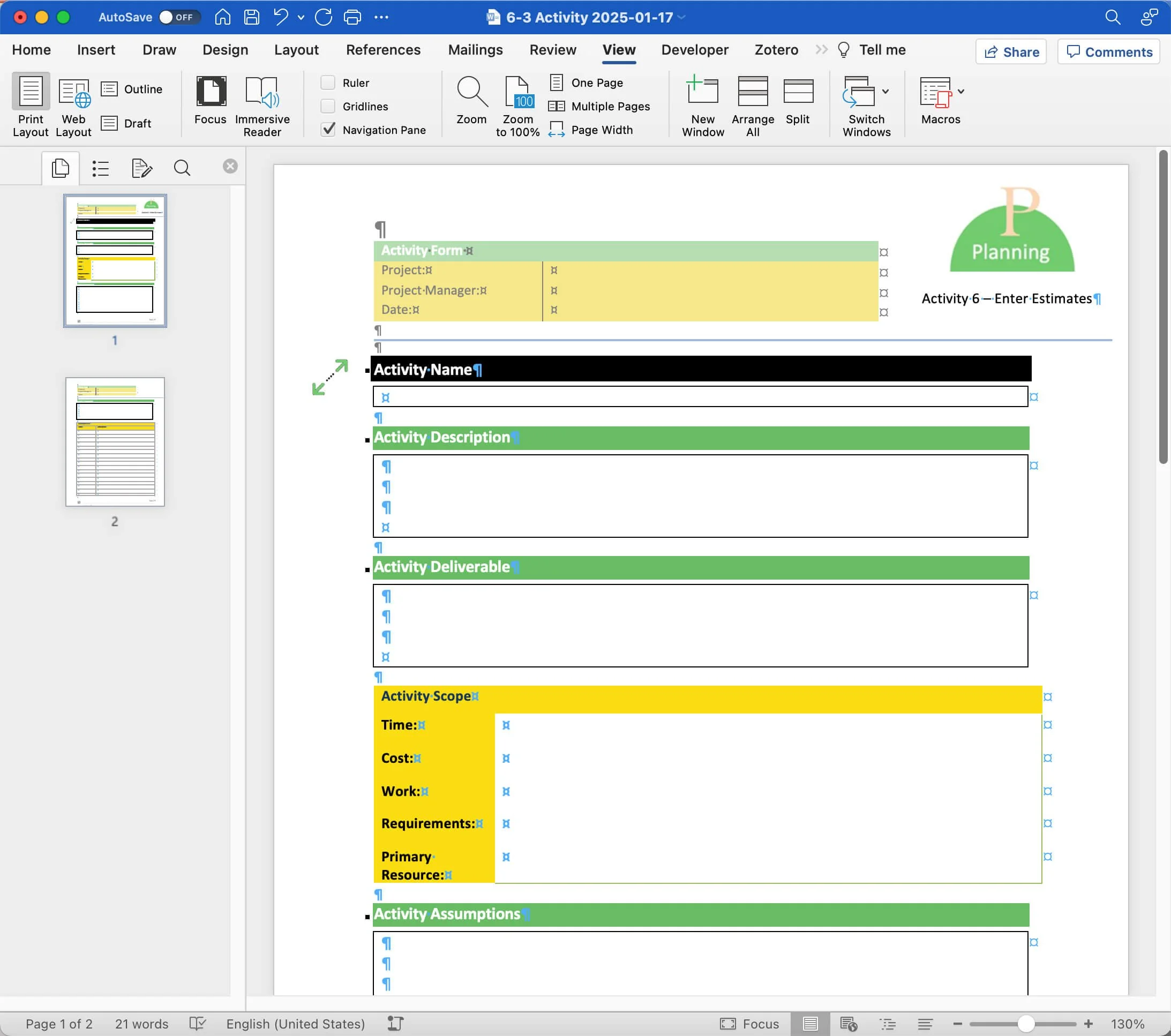Save the document with the floppy disk icon
The height and width of the screenshot is (1036, 1171).
click(x=251, y=17)
